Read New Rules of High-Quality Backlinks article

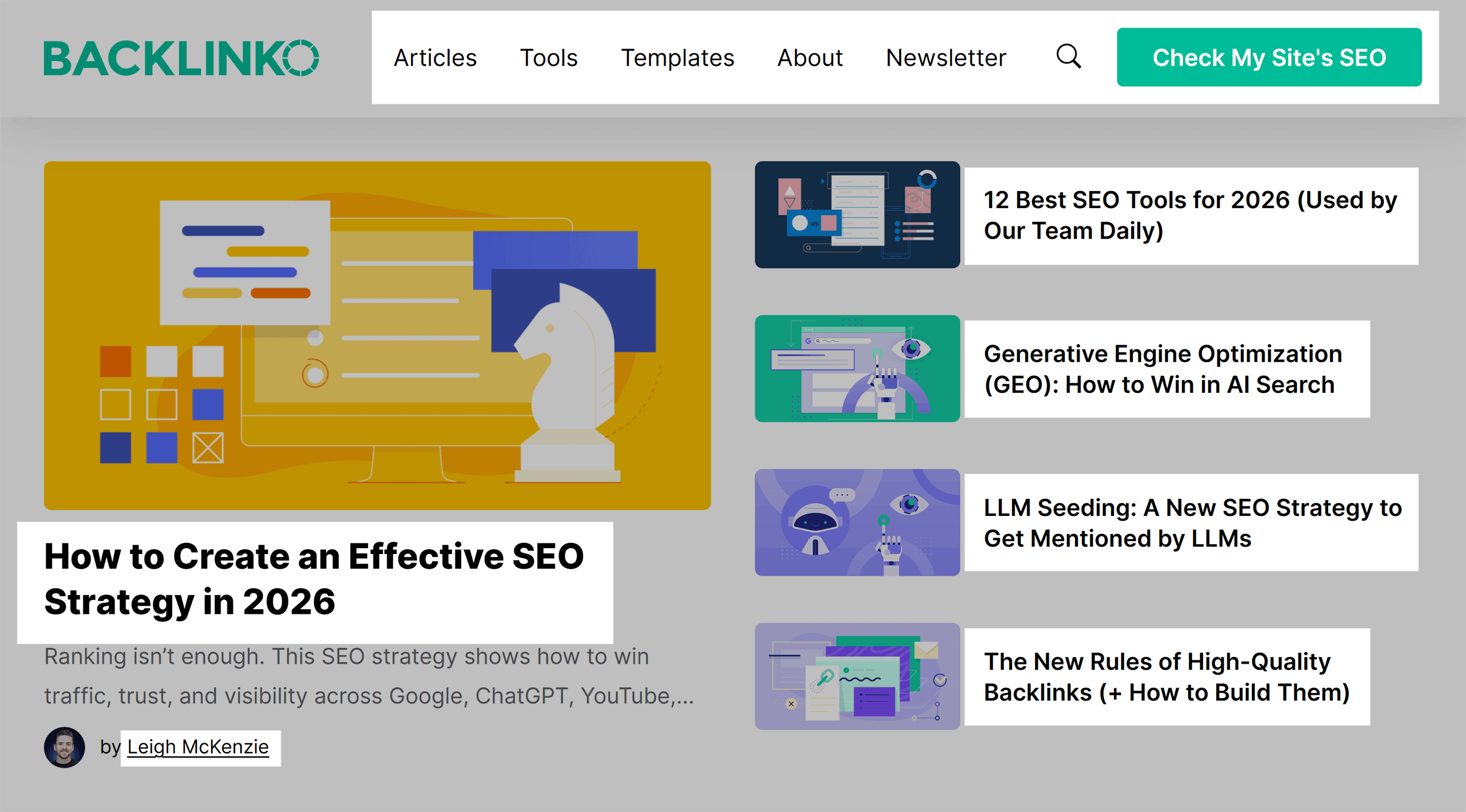point(1166,677)
